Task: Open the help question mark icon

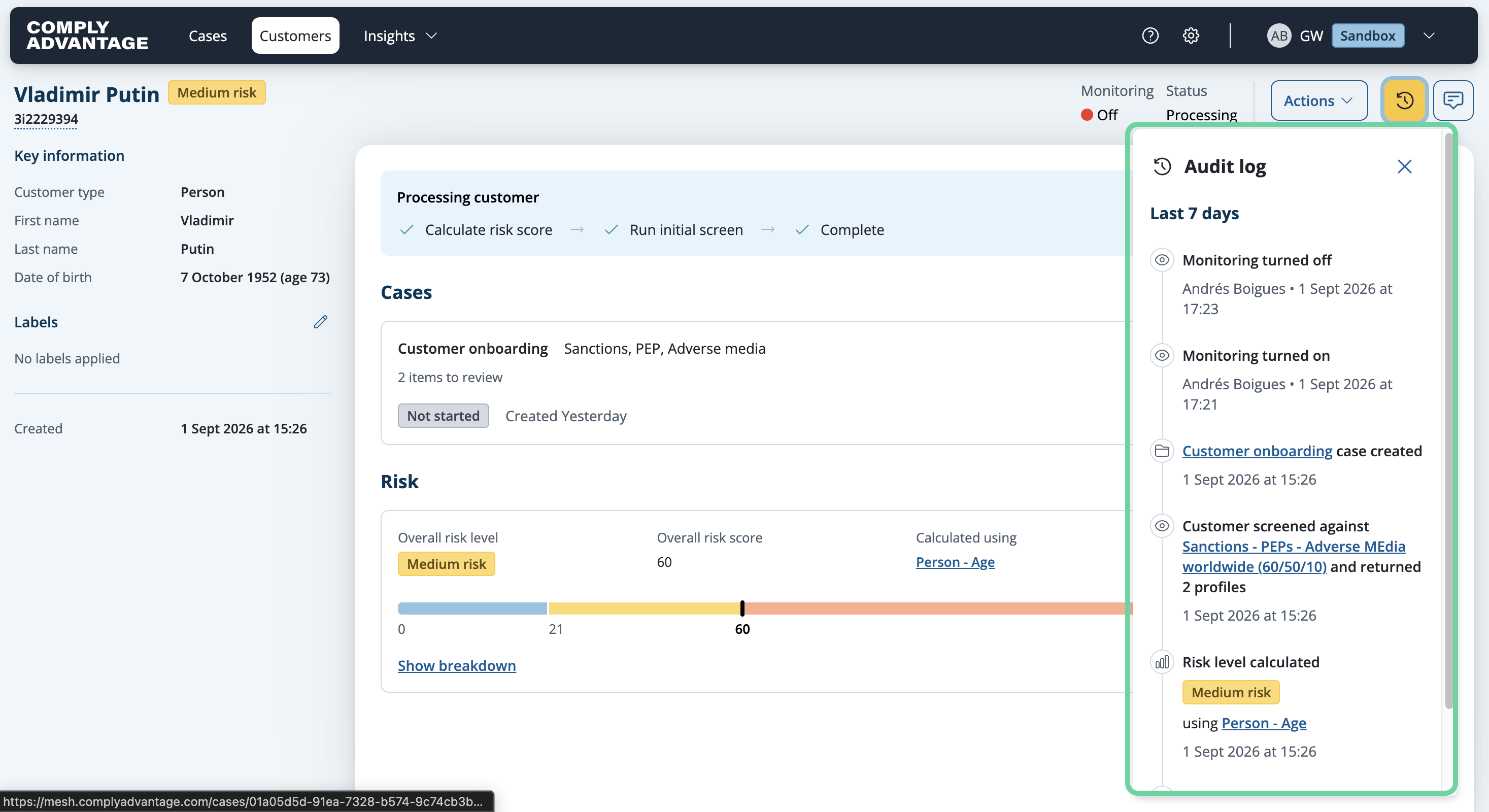Action: pyautogui.click(x=1149, y=36)
